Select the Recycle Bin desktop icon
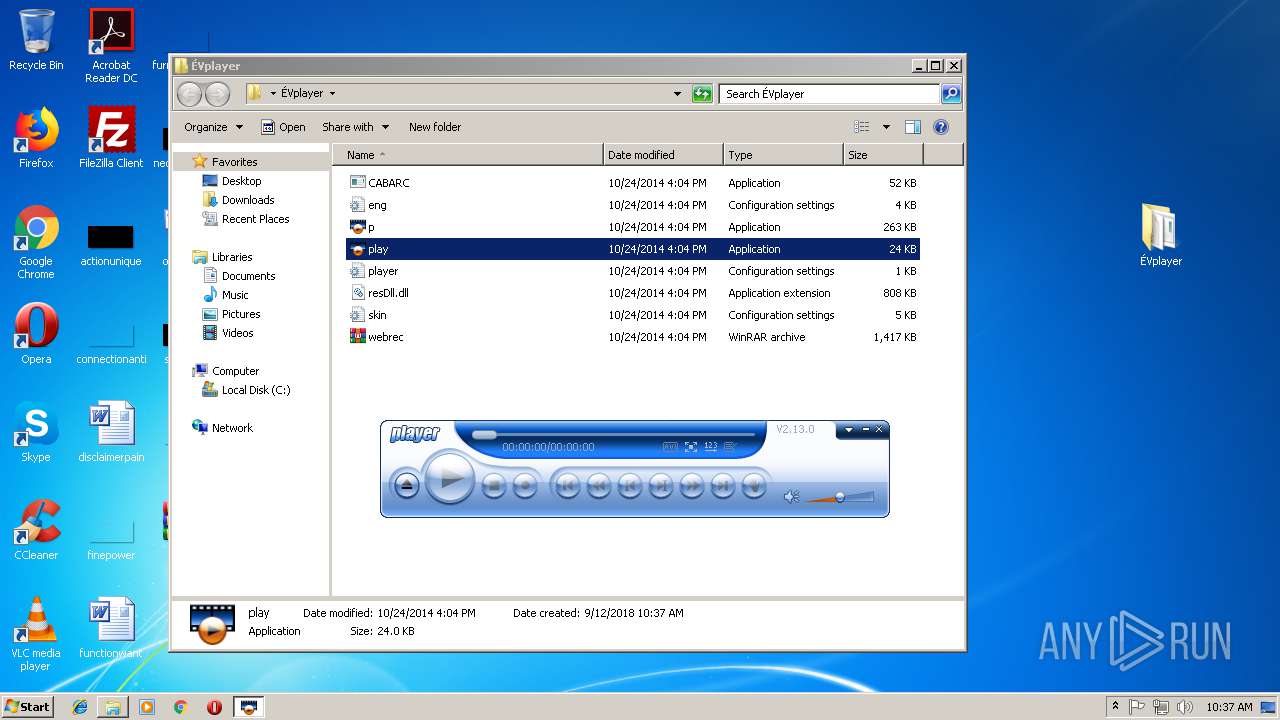 coord(36,40)
